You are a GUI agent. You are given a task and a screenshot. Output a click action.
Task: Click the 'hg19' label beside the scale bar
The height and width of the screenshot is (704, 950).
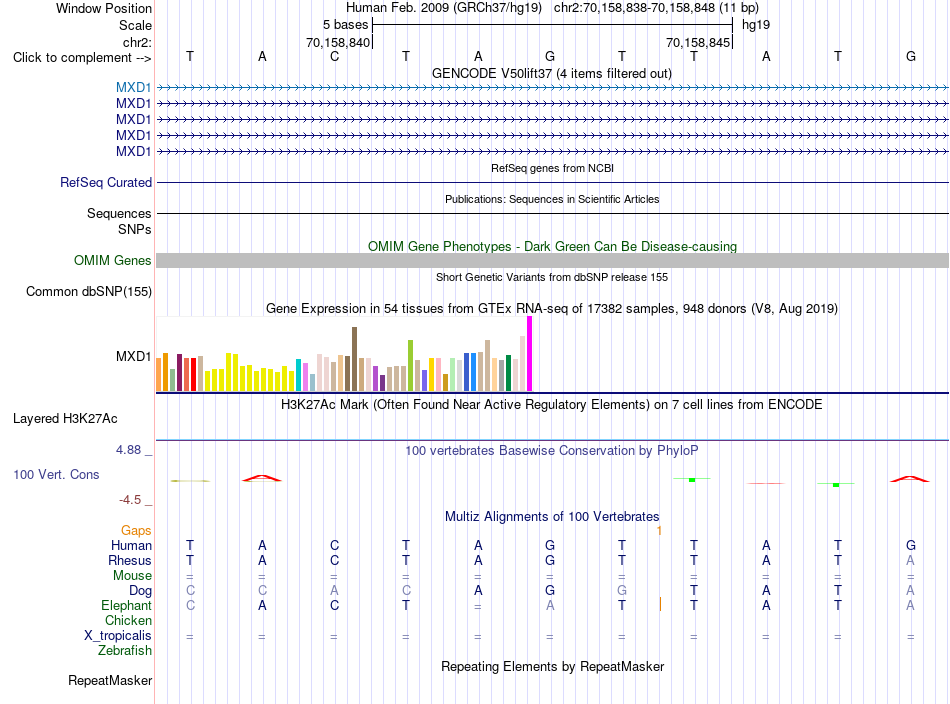pyautogui.click(x=756, y=25)
